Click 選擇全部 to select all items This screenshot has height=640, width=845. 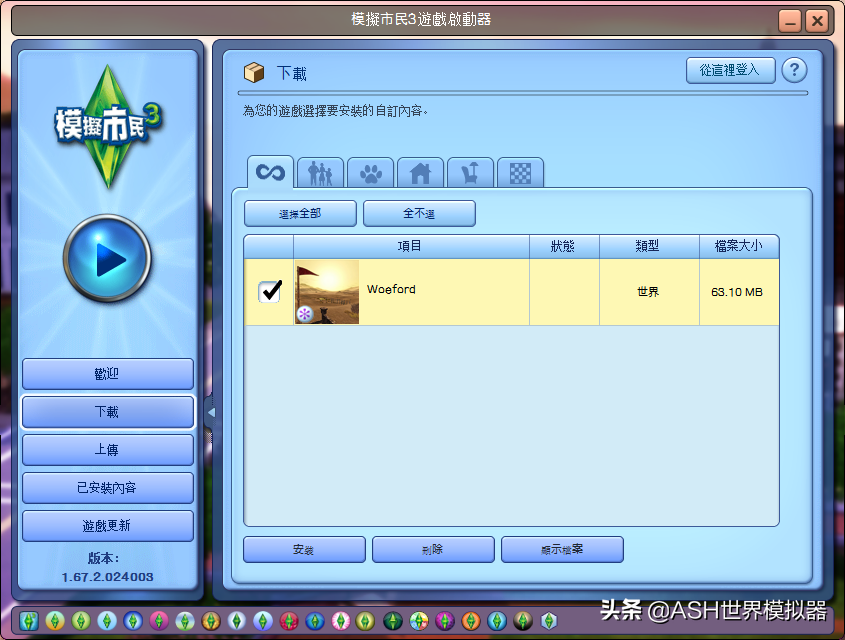pos(300,213)
